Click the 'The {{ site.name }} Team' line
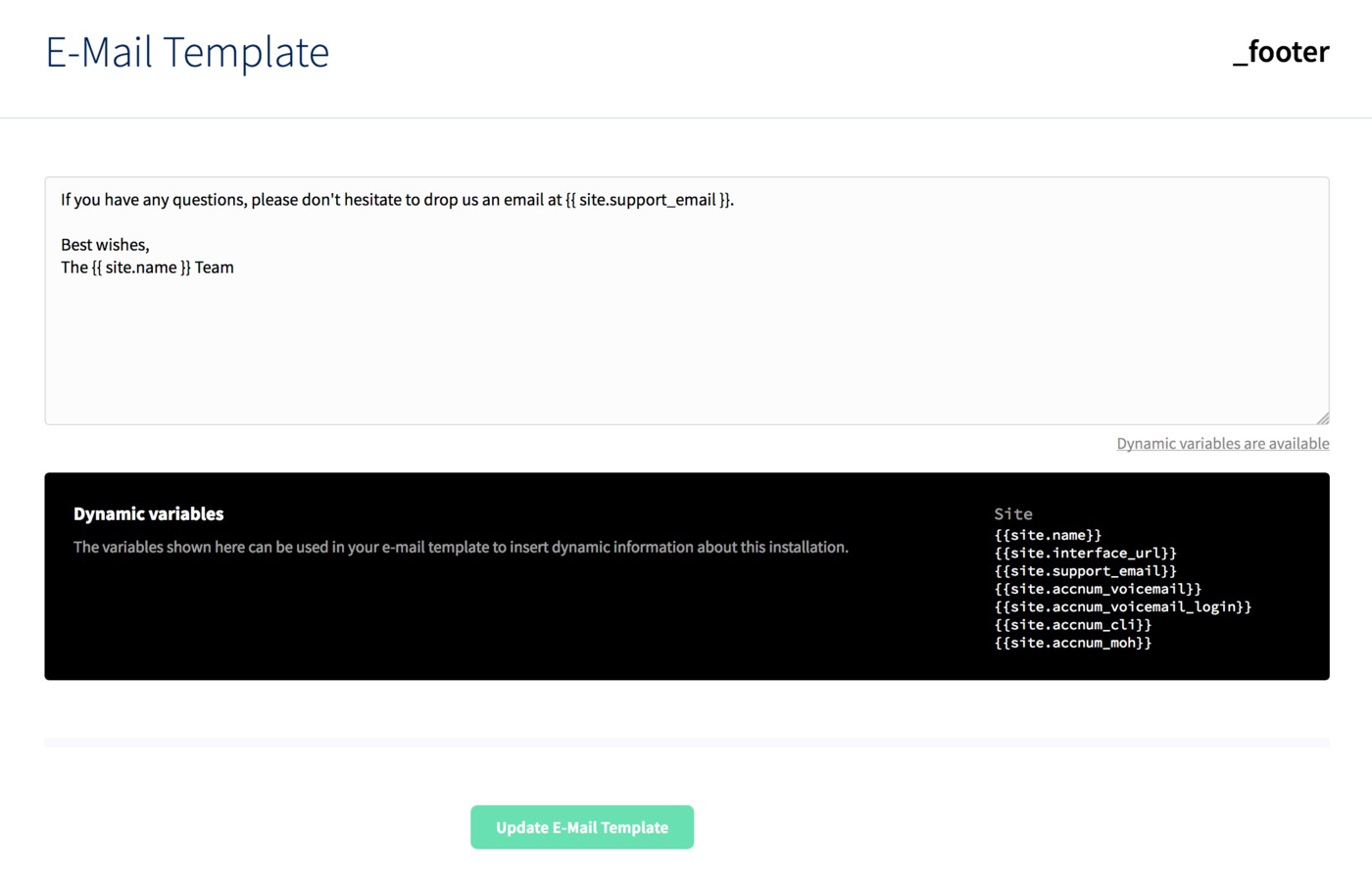This screenshot has height=870, width=1372. 147,267
